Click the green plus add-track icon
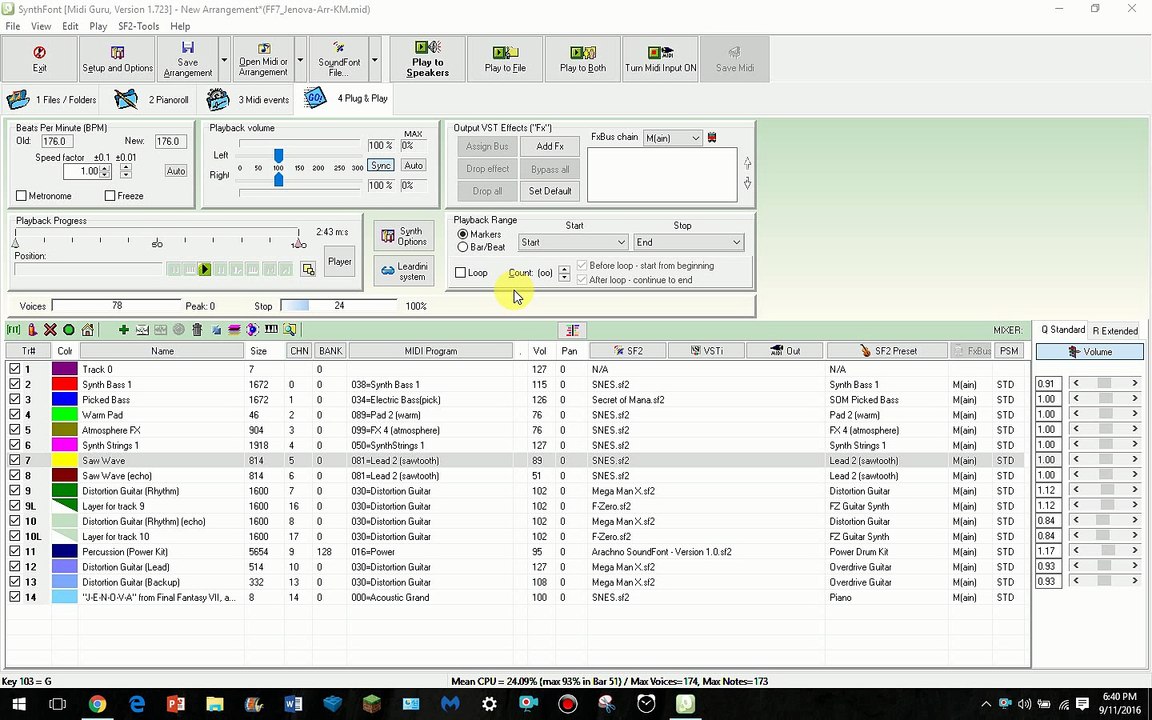This screenshot has width=1152, height=720. point(123,330)
